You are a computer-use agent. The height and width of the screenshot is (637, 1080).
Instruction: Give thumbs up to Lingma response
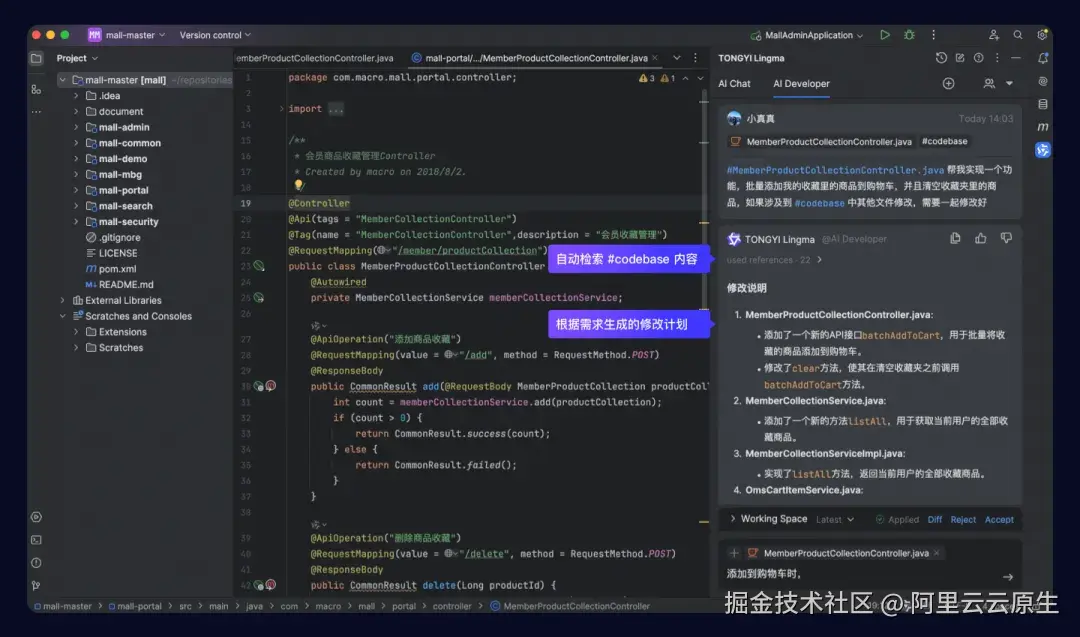[x=980, y=238]
